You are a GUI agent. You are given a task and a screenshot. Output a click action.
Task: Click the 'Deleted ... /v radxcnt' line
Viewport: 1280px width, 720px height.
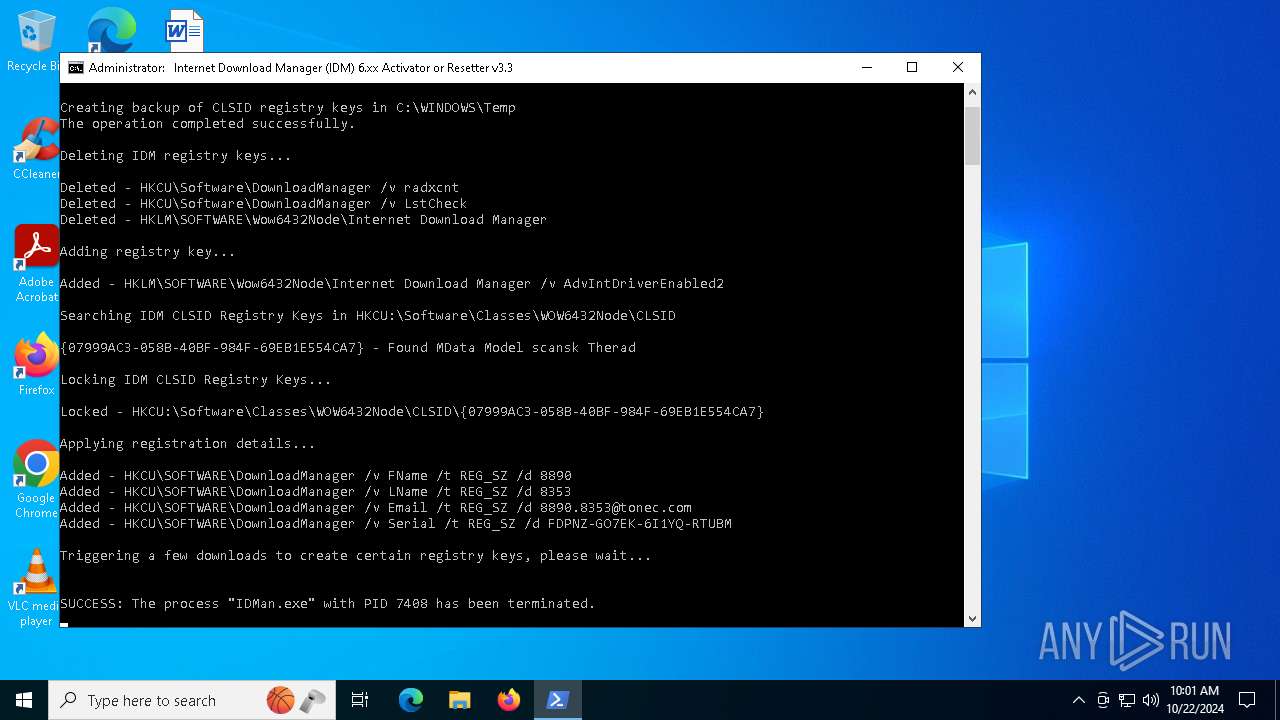[x=259, y=187]
